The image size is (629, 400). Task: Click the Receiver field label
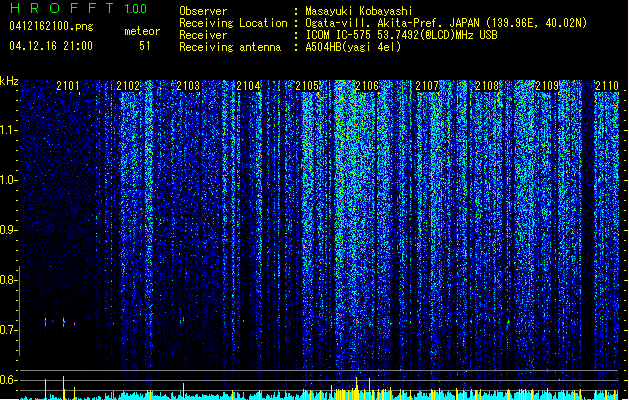(203, 35)
